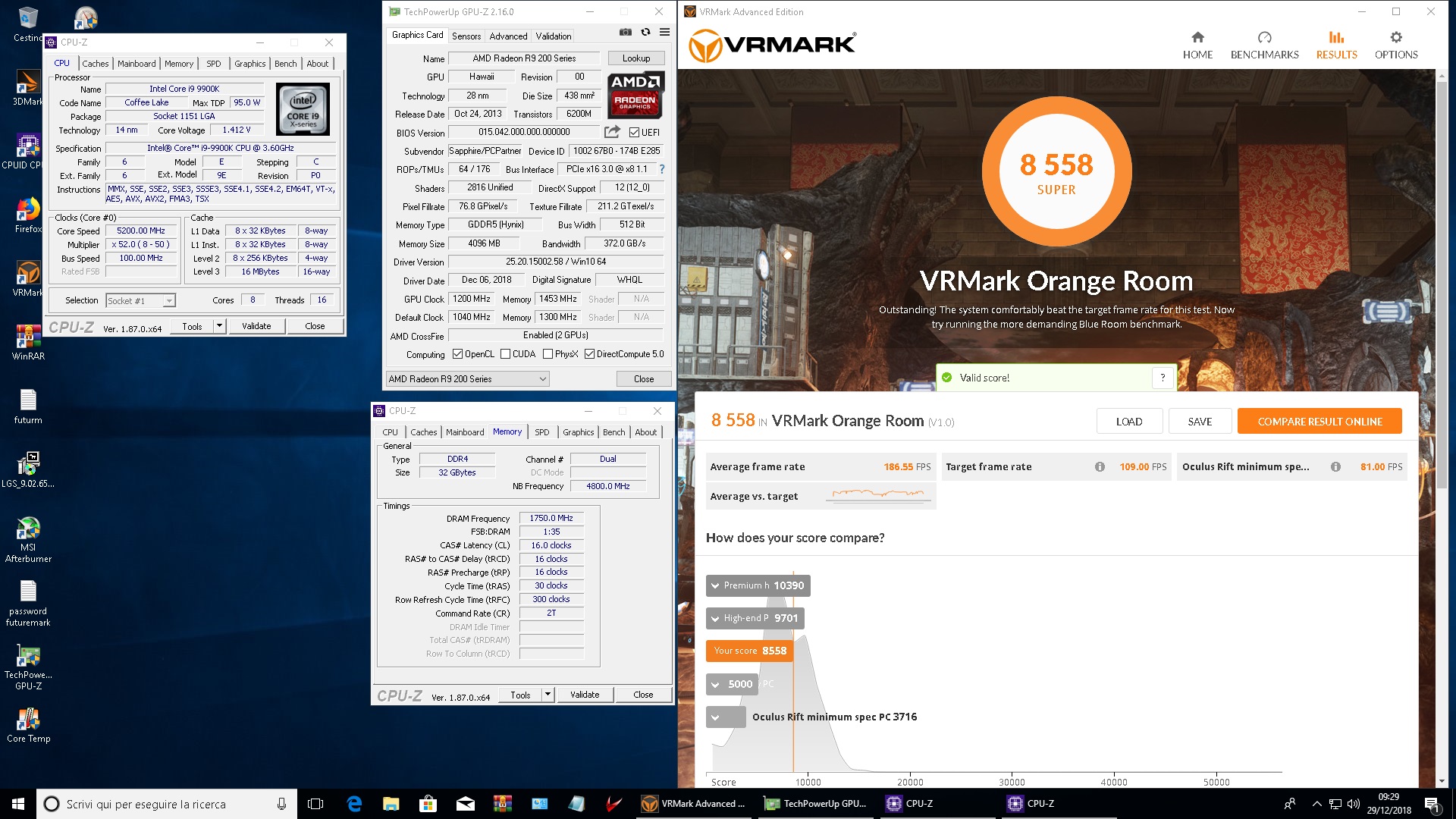Open the VRMark HOME icon

(1197, 37)
